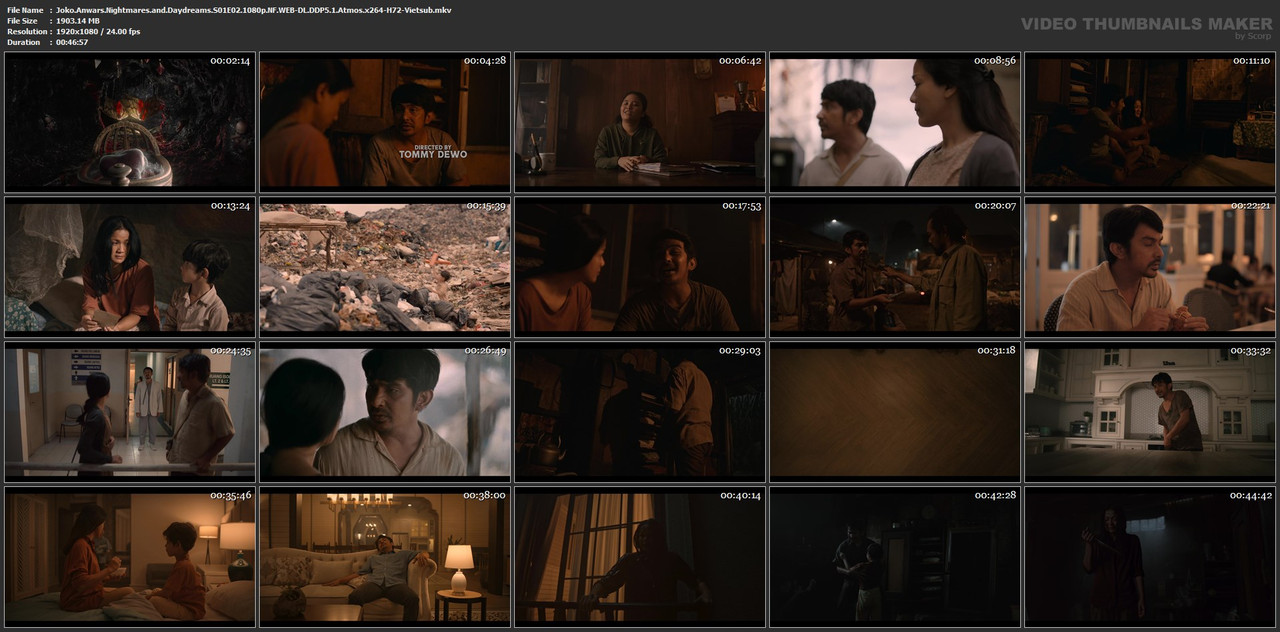The height and width of the screenshot is (632, 1280).
Task: Click the file size value 1903.14 MB
Action: click(x=78, y=20)
